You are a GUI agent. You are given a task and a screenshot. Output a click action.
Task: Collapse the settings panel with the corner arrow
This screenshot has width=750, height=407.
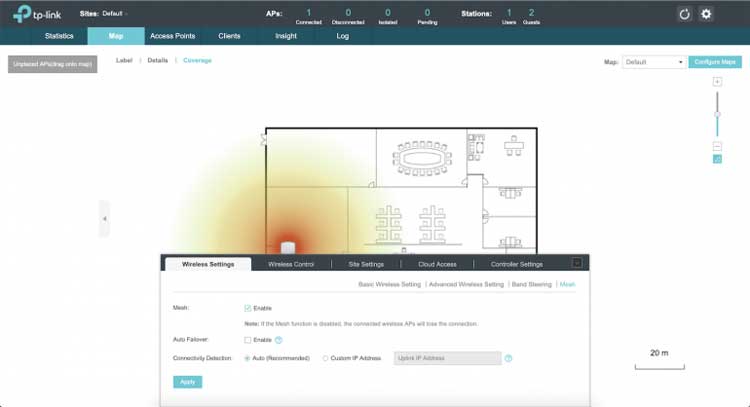[576, 263]
